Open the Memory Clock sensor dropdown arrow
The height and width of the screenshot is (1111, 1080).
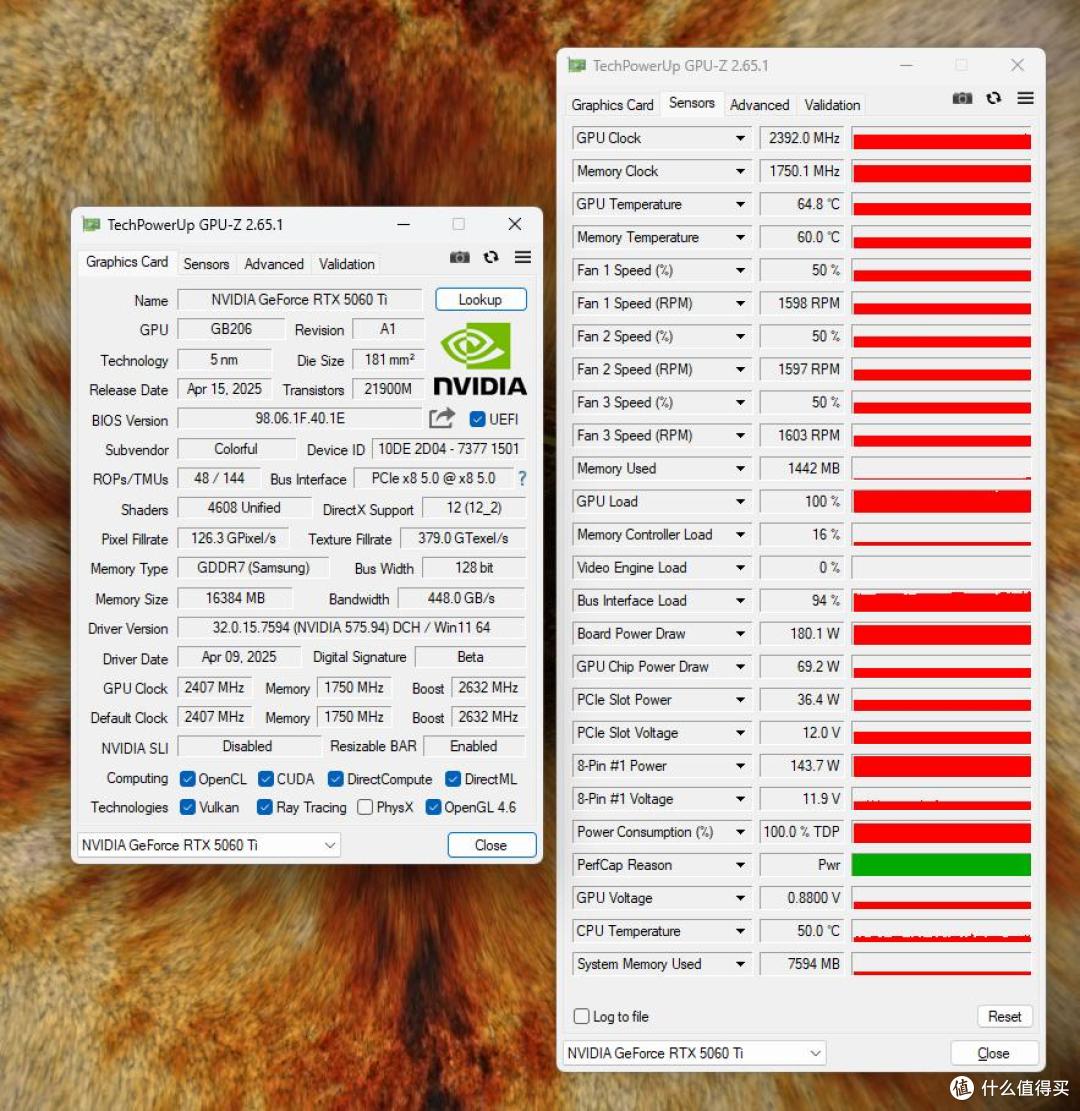point(740,171)
